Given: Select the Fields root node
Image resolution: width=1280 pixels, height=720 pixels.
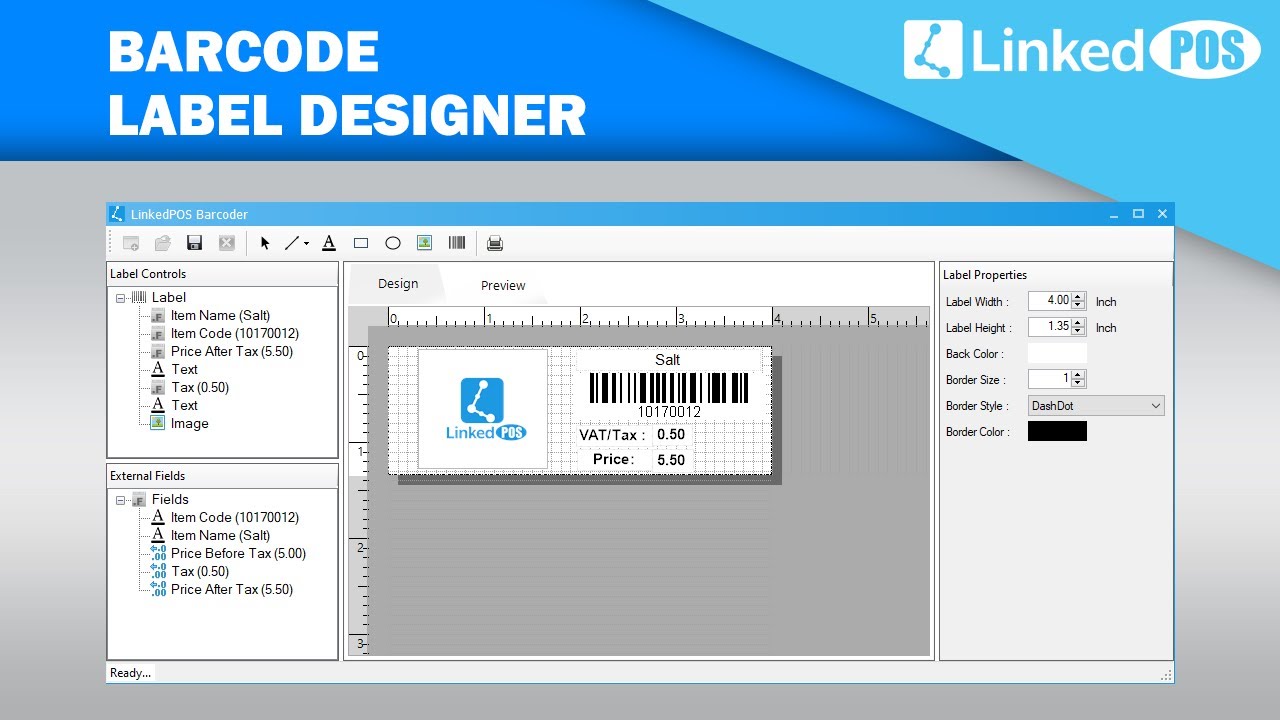Looking at the screenshot, I should click(x=170, y=499).
